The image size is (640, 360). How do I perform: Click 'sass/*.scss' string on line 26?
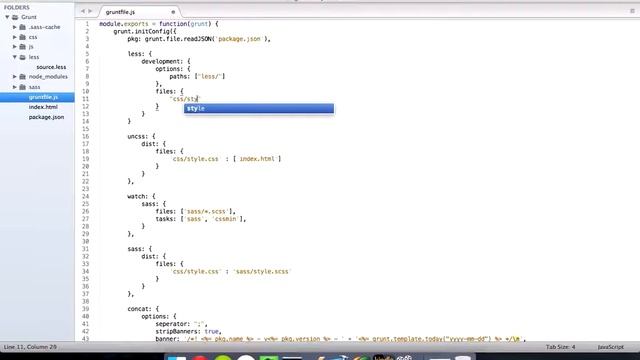coord(206,211)
